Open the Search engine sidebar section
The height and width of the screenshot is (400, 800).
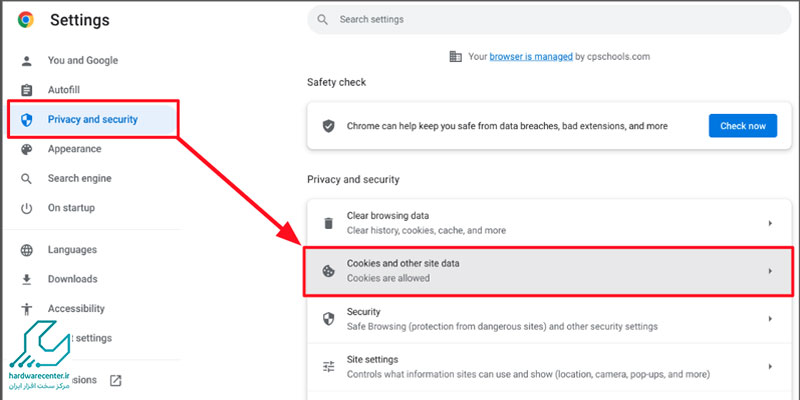[x=79, y=179]
